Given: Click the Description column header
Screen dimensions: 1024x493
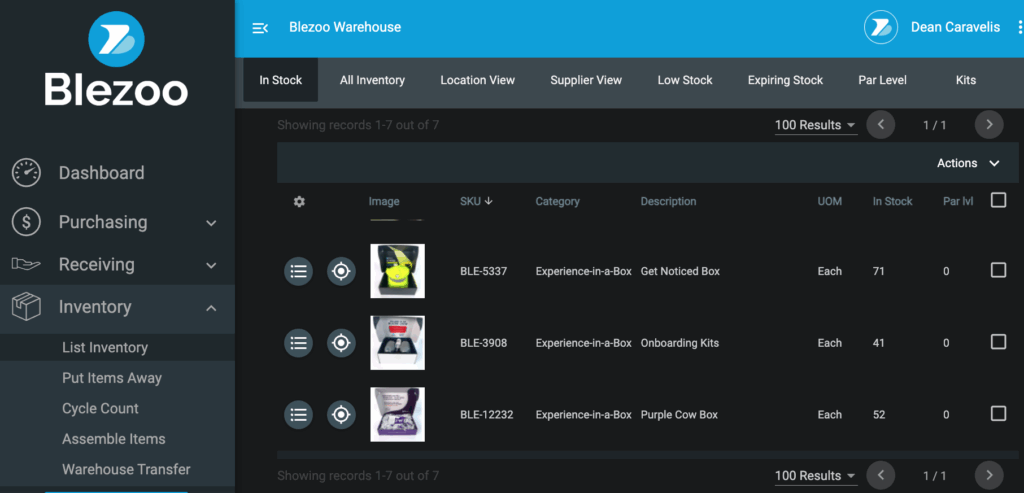Looking at the screenshot, I should click(668, 201).
